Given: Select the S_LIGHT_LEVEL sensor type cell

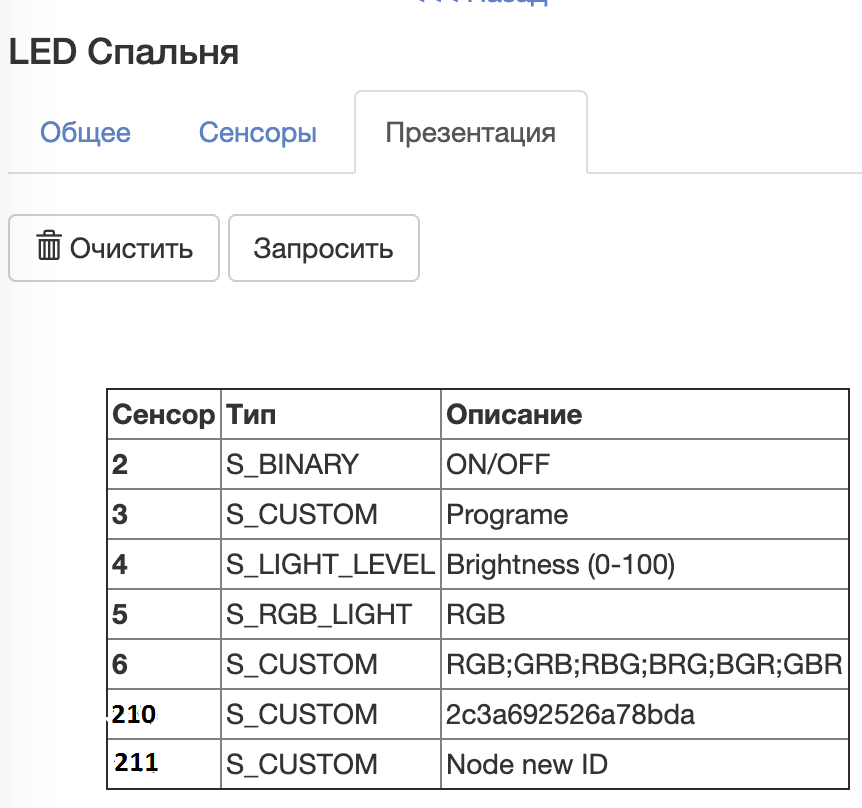Looking at the screenshot, I should coord(330,564).
